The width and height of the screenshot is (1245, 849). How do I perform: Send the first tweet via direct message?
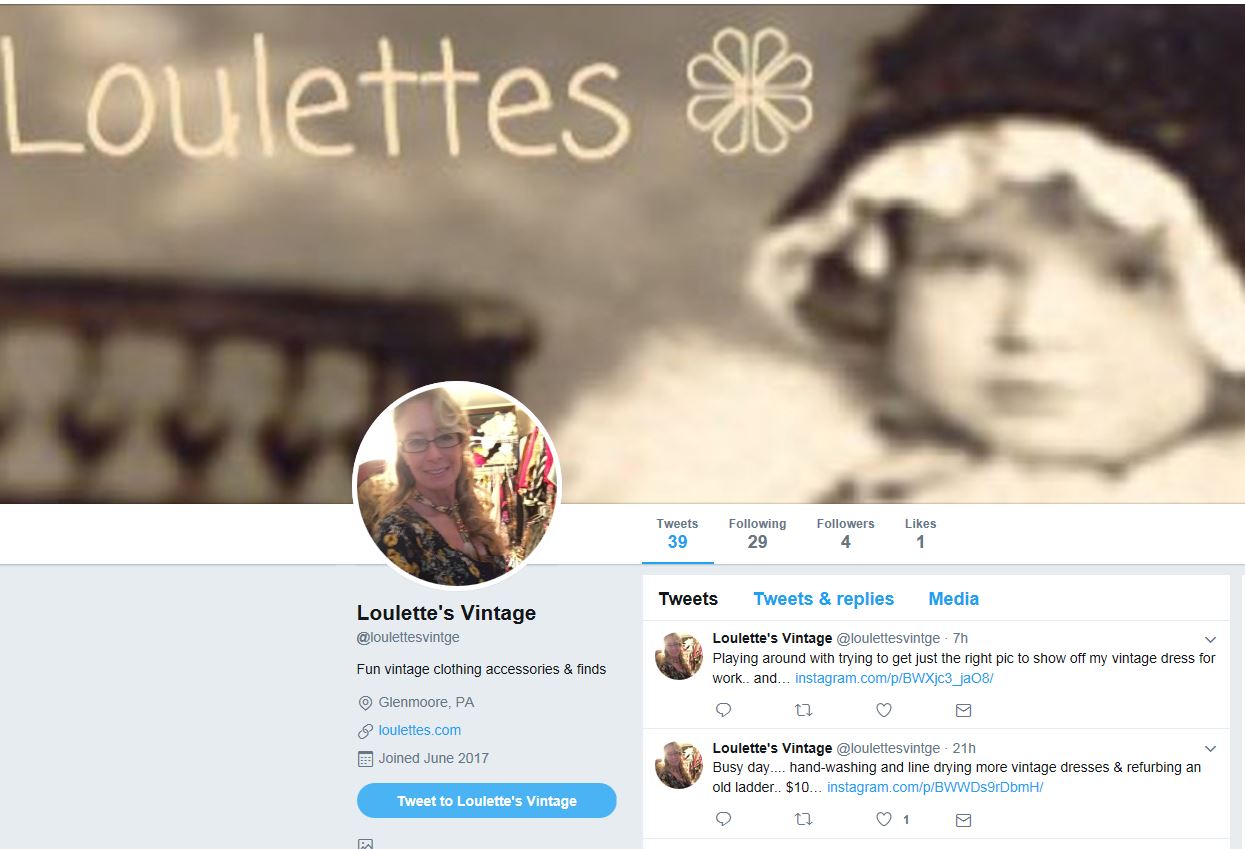[963, 710]
